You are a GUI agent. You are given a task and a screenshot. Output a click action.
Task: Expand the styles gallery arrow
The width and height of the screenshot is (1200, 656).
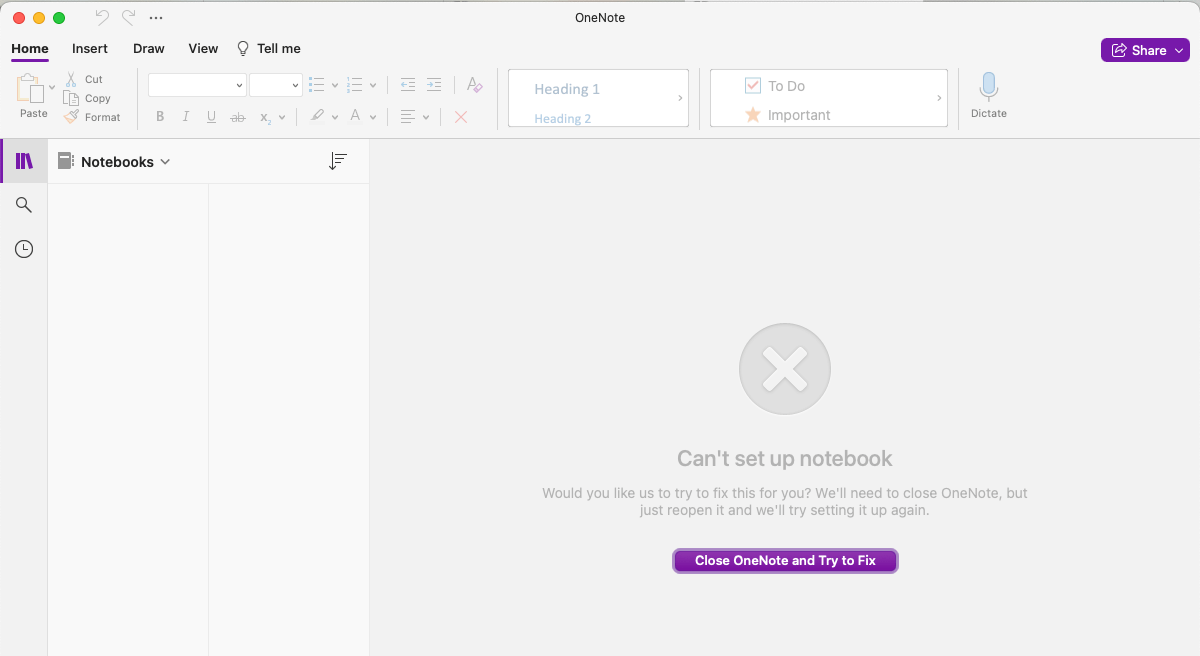pyautogui.click(x=680, y=98)
